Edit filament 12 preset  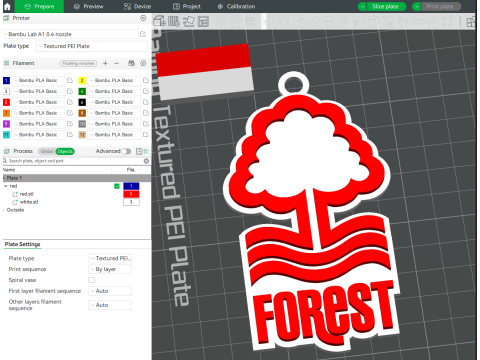tap(146, 135)
